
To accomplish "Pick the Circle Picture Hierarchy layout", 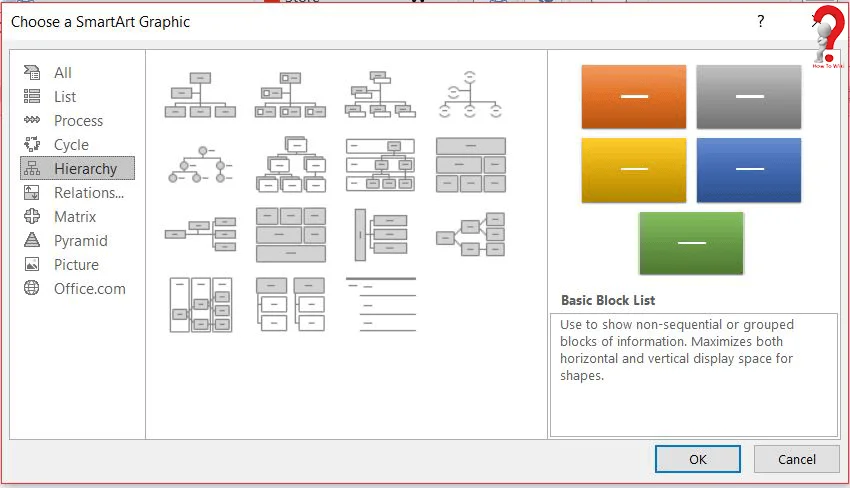I will click(201, 164).
